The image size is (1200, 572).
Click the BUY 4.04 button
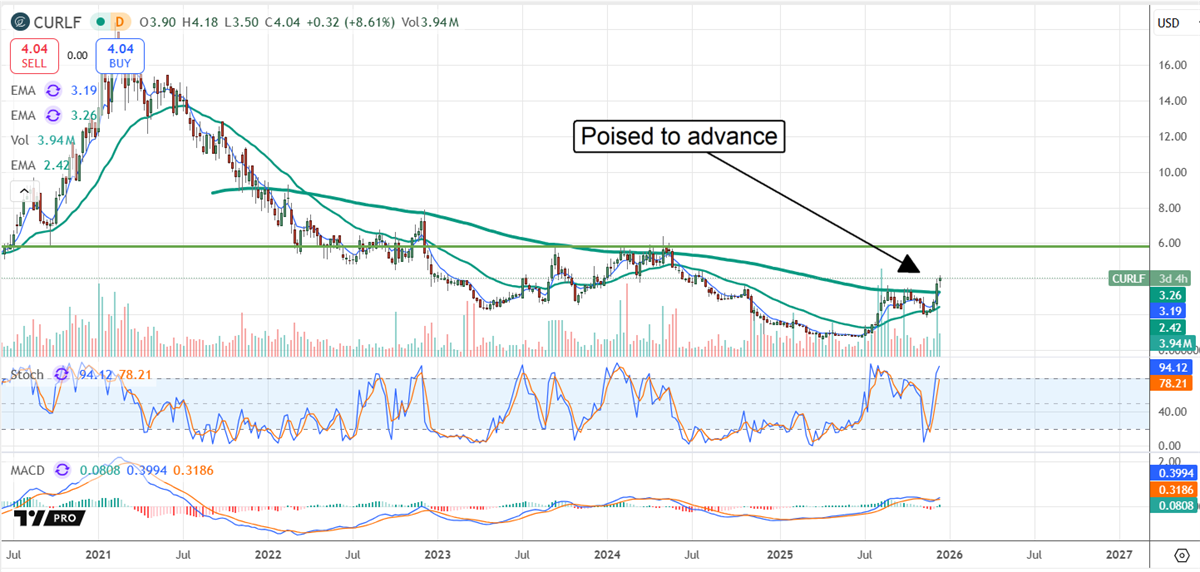pyautogui.click(x=121, y=56)
